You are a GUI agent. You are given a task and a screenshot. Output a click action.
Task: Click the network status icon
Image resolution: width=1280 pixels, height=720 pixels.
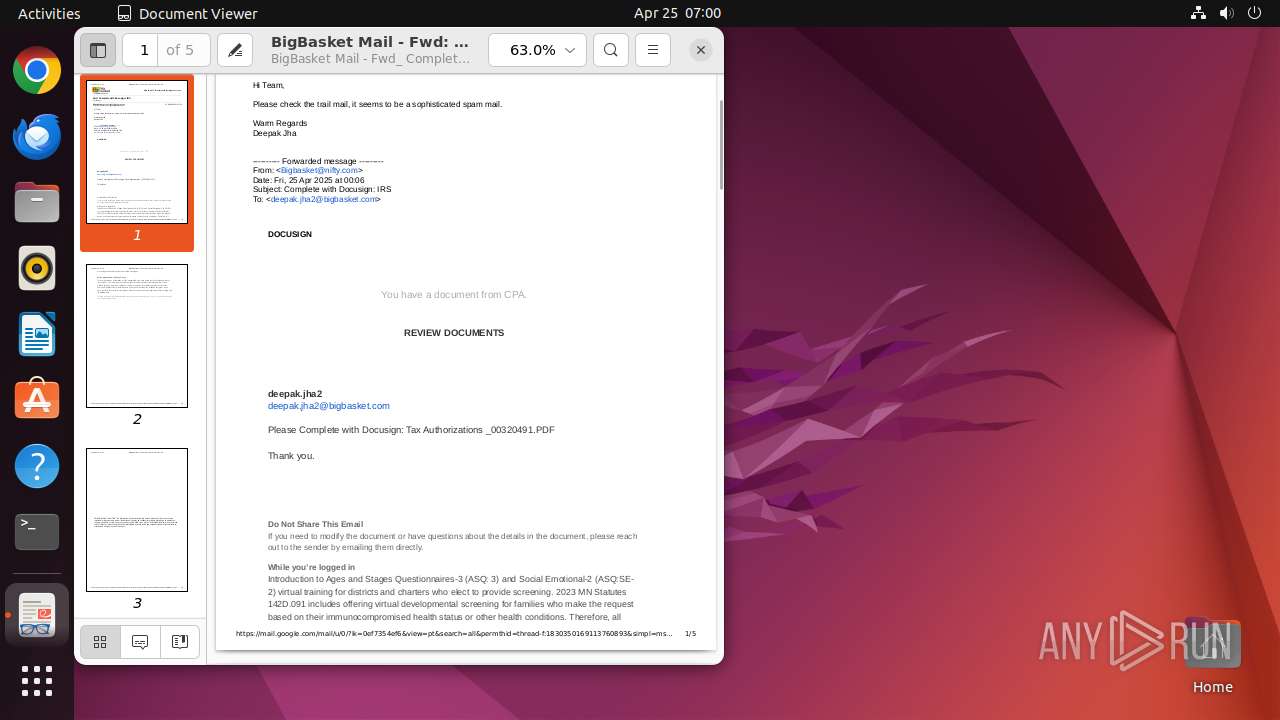click(x=1198, y=13)
